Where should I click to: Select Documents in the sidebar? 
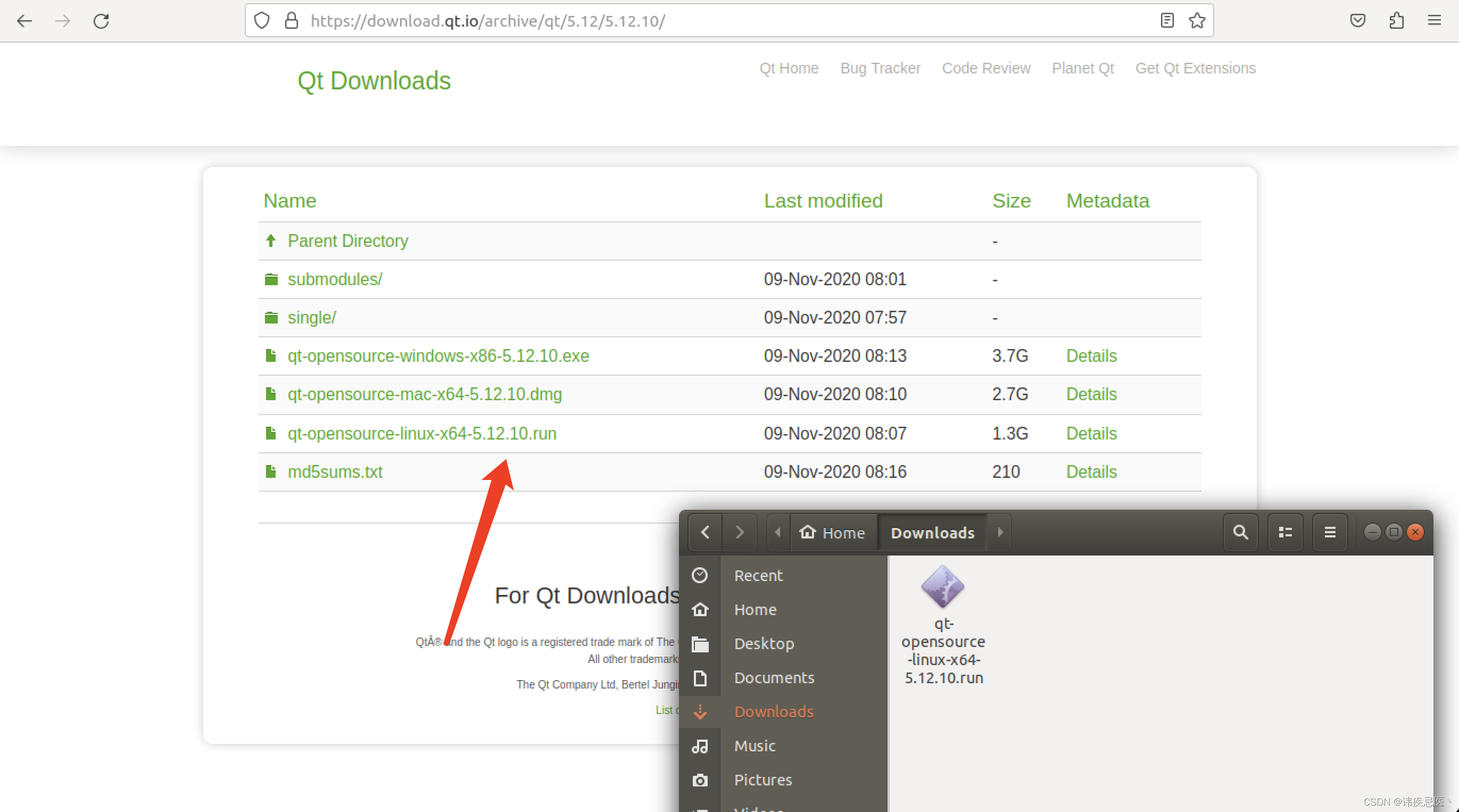pos(774,678)
